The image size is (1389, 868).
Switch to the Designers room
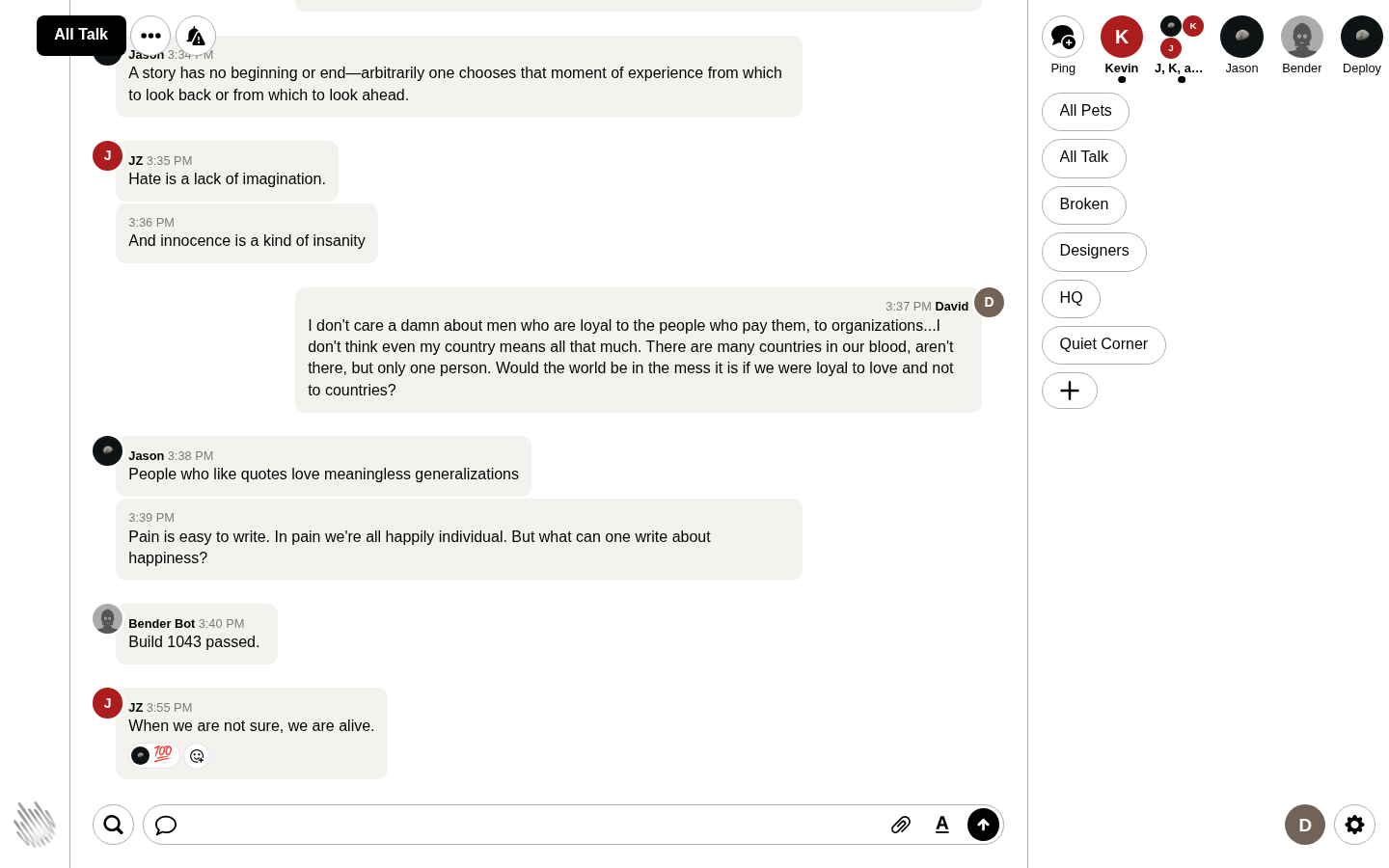(1094, 251)
